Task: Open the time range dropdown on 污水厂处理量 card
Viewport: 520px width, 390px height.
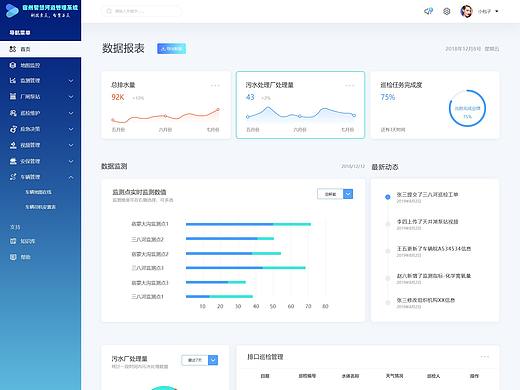Action: pos(213,360)
